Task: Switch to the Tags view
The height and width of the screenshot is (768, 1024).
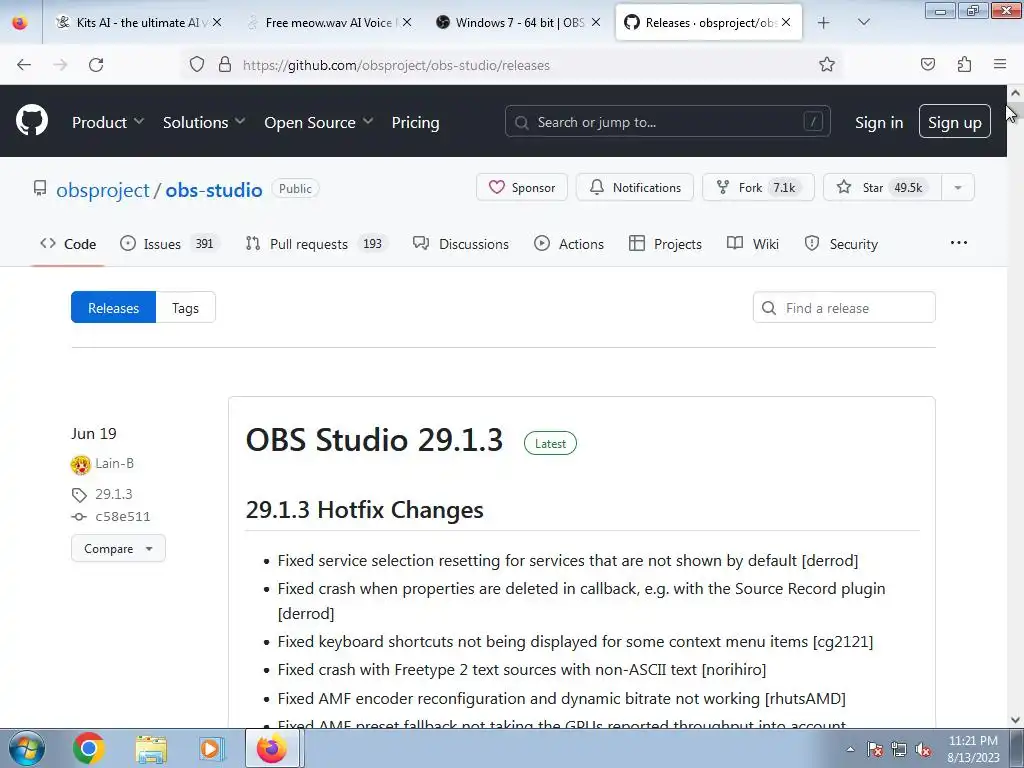Action: click(185, 308)
